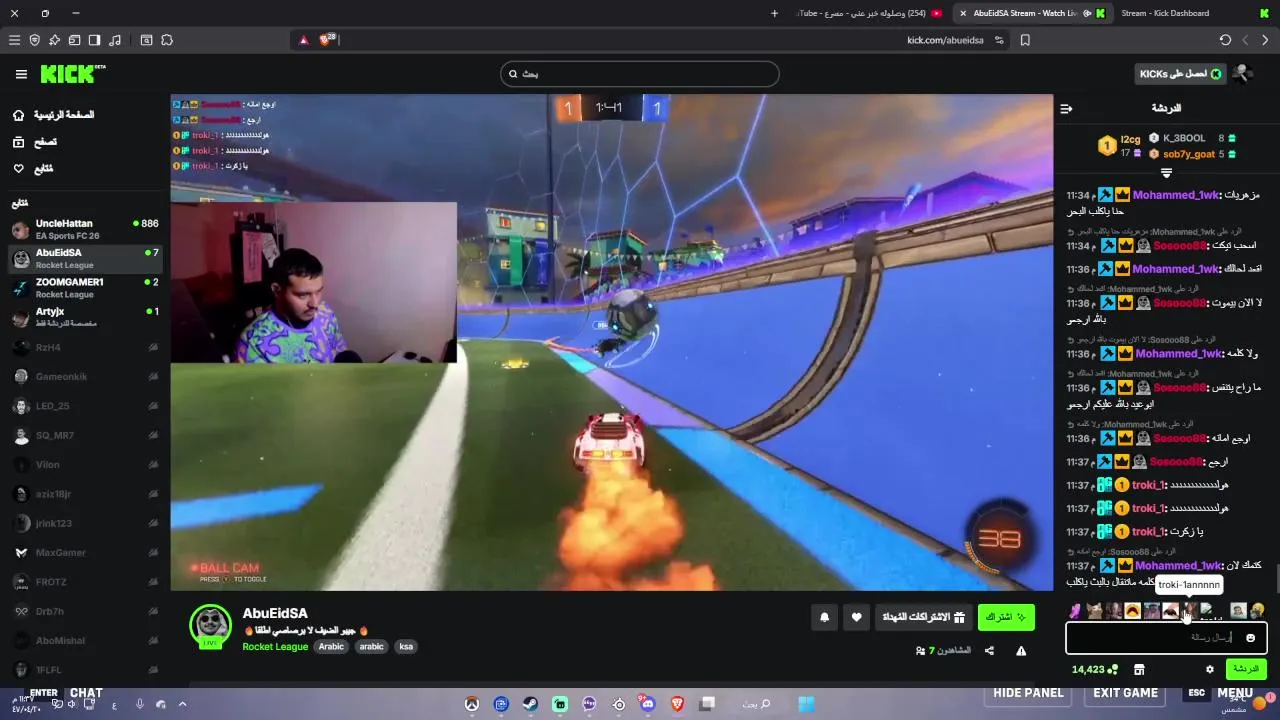Open the browser main menu icon
1280x720 pixels.
coord(14,40)
